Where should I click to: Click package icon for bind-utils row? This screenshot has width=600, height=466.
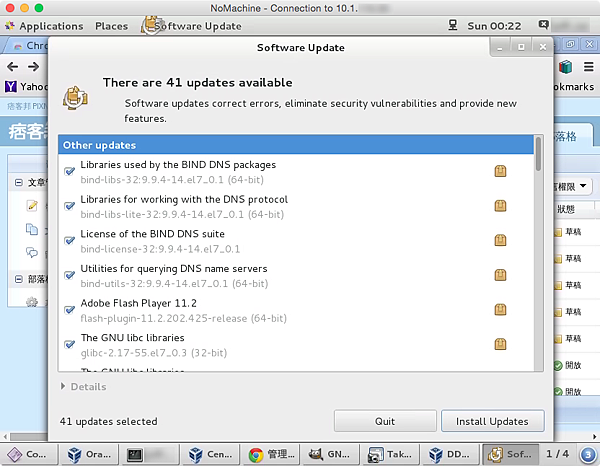[x=500, y=275]
